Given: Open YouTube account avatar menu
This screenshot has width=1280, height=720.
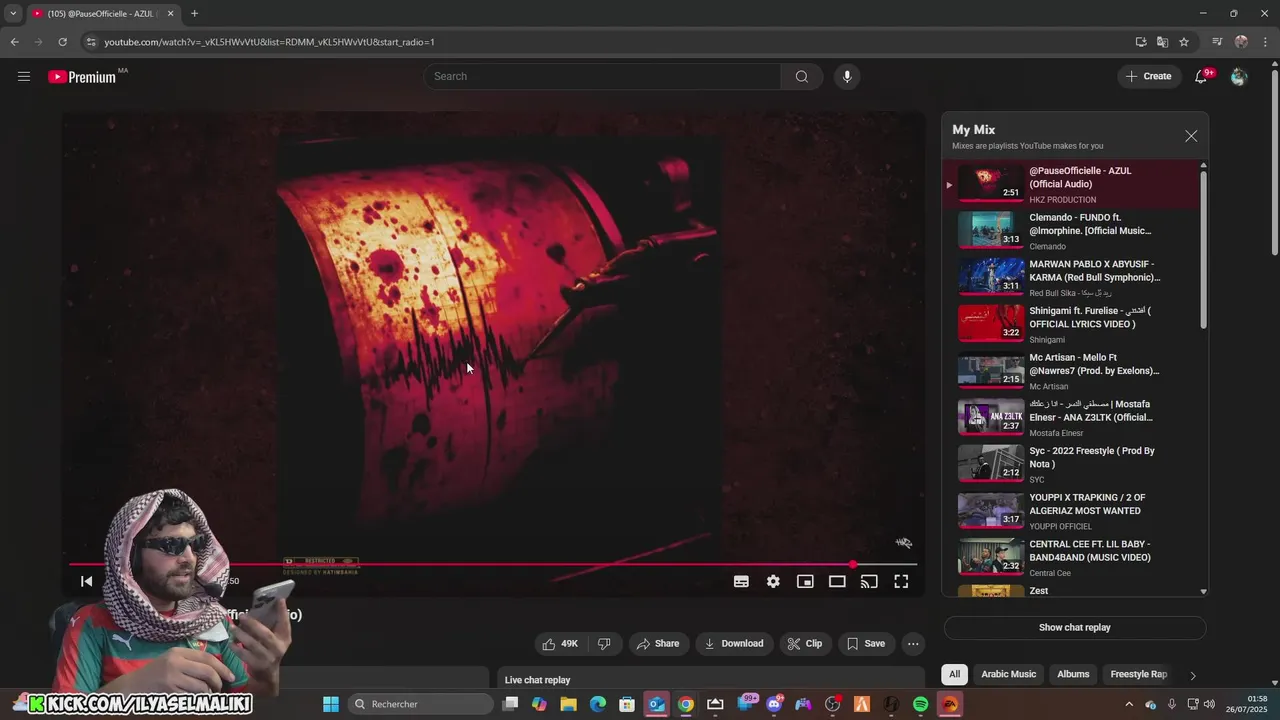Looking at the screenshot, I should (x=1239, y=76).
